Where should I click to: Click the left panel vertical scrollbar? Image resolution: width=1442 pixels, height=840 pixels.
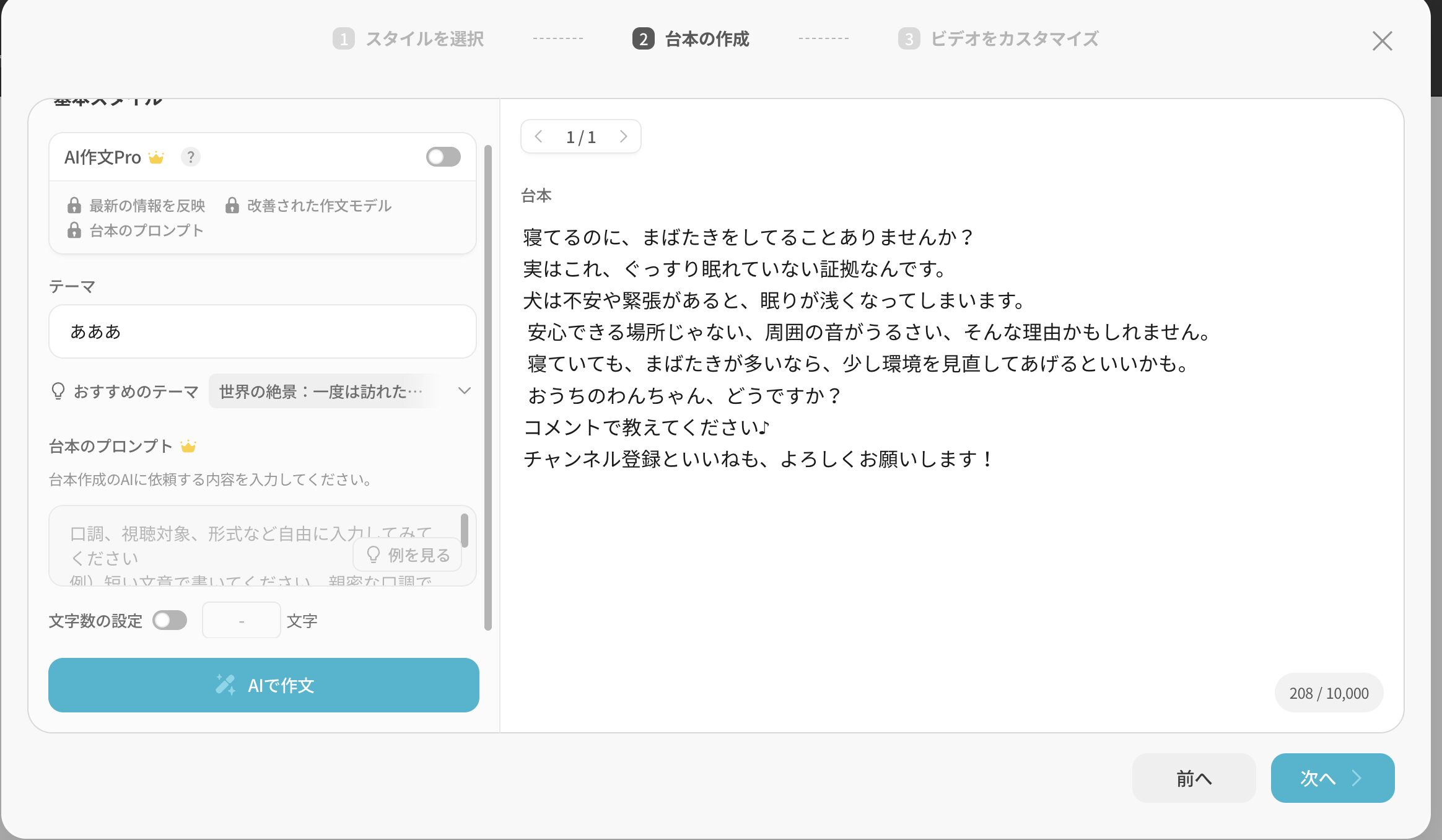(488, 387)
